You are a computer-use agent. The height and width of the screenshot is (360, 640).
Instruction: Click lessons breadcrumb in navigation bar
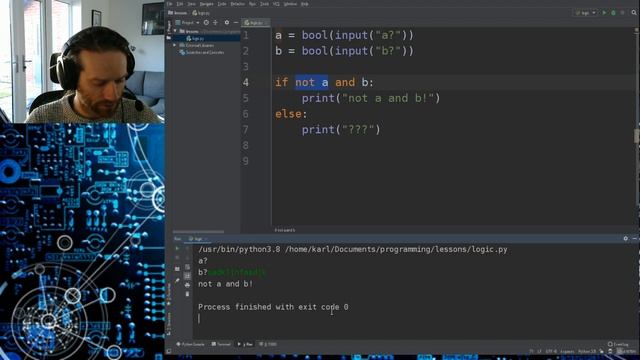pyautogui.click(x=178, y=13)
